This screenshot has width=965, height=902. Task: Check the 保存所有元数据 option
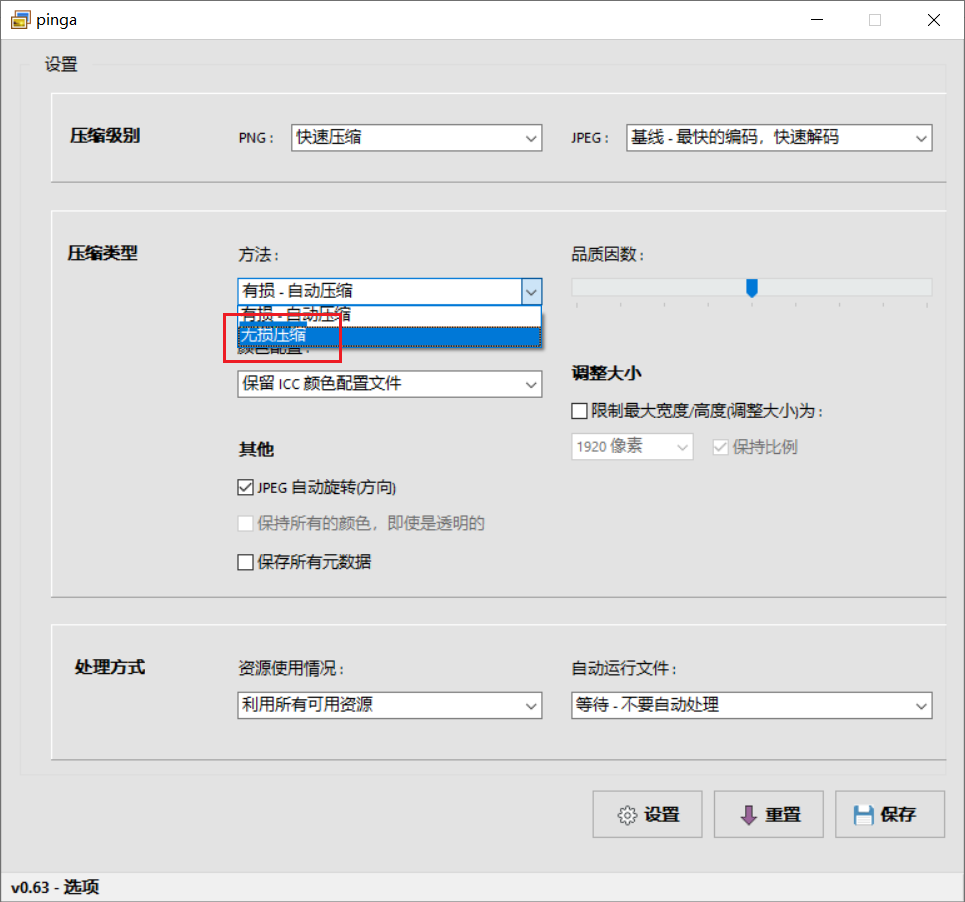coord(245,562)
